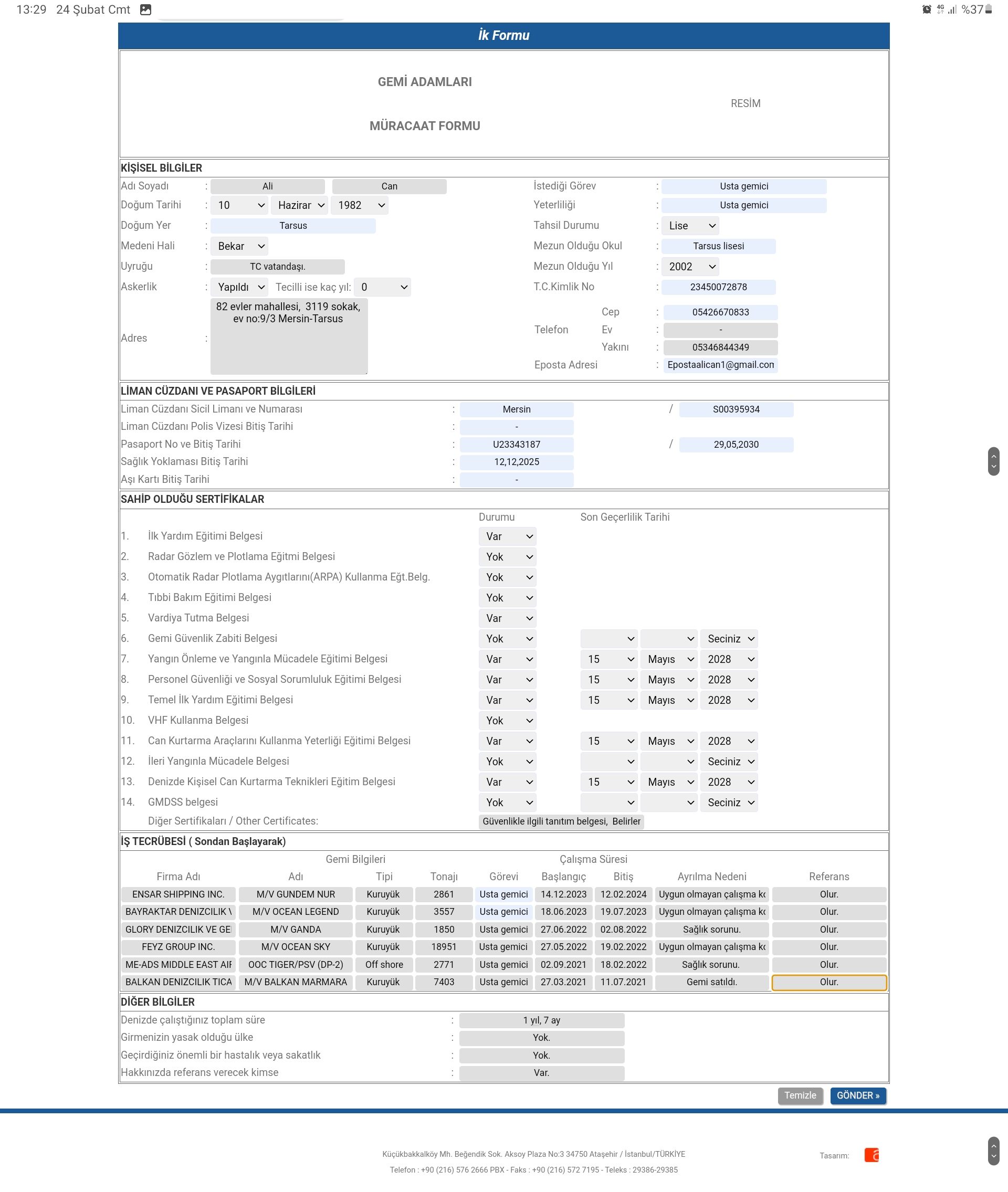This screenshot has height=1192, width=1008.
Task: Click the image icon in status bar
Action: [x=146, y=9]
